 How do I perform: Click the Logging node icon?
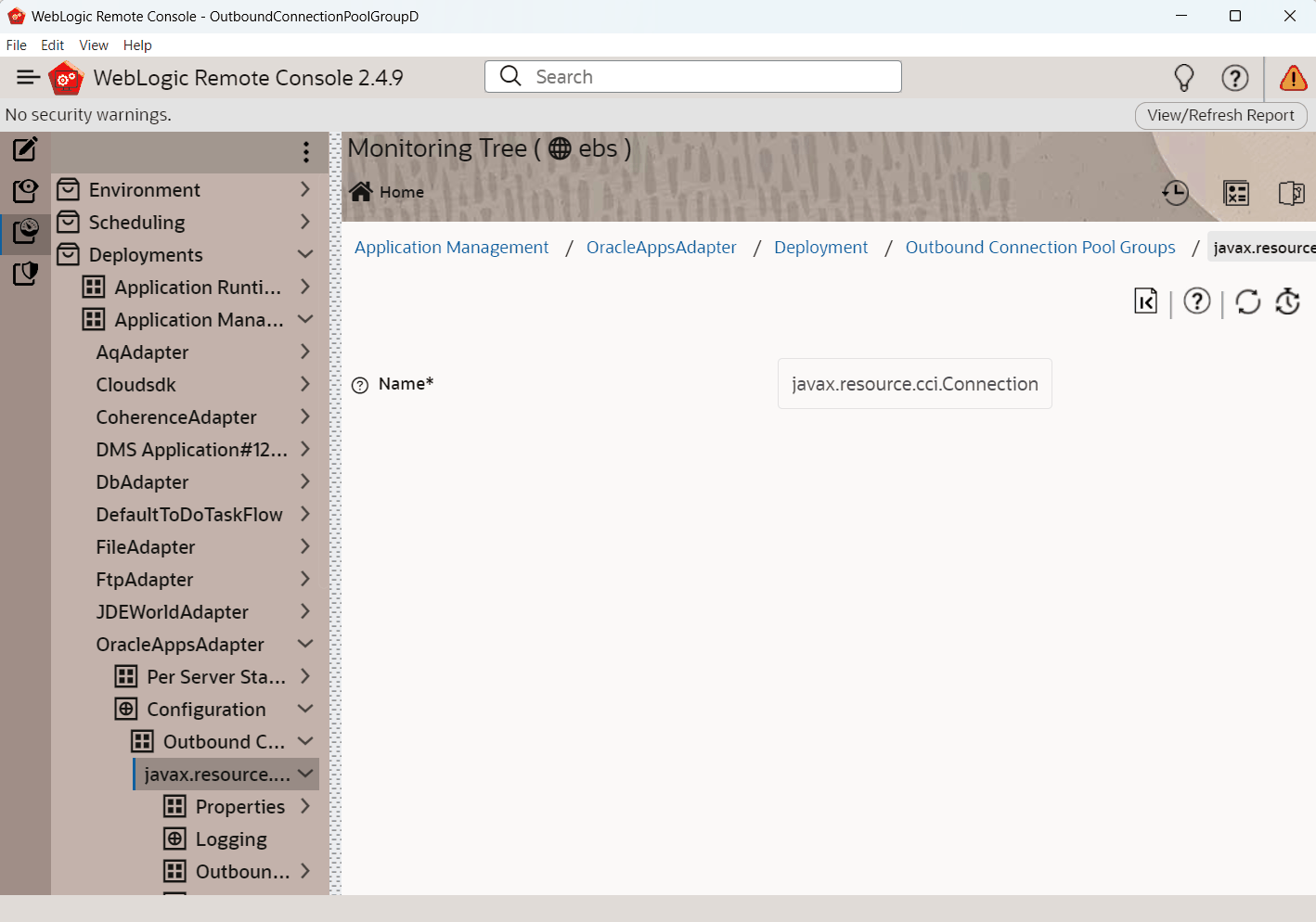point(174,839)
